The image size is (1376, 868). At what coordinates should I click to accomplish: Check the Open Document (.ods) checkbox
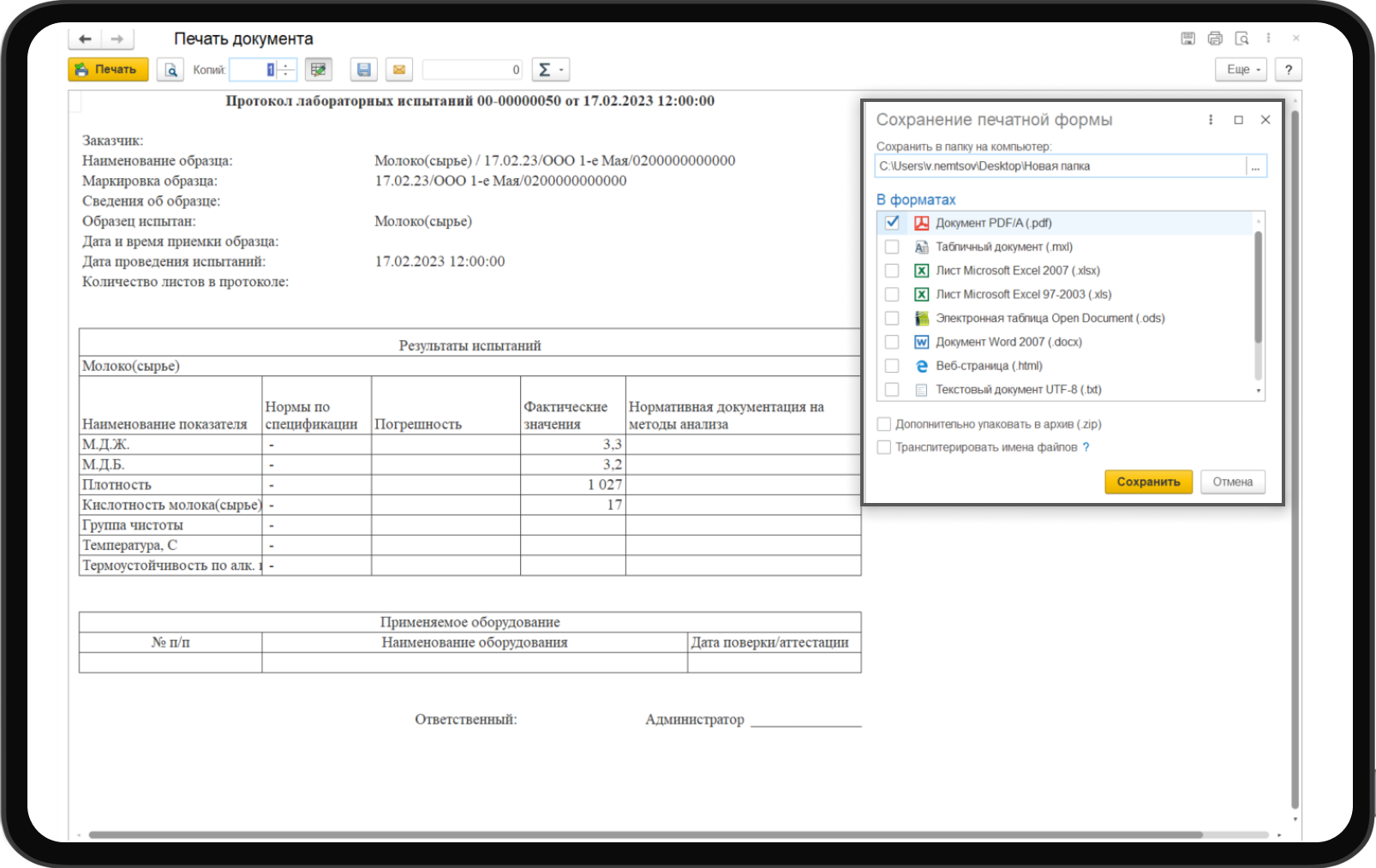892,318
